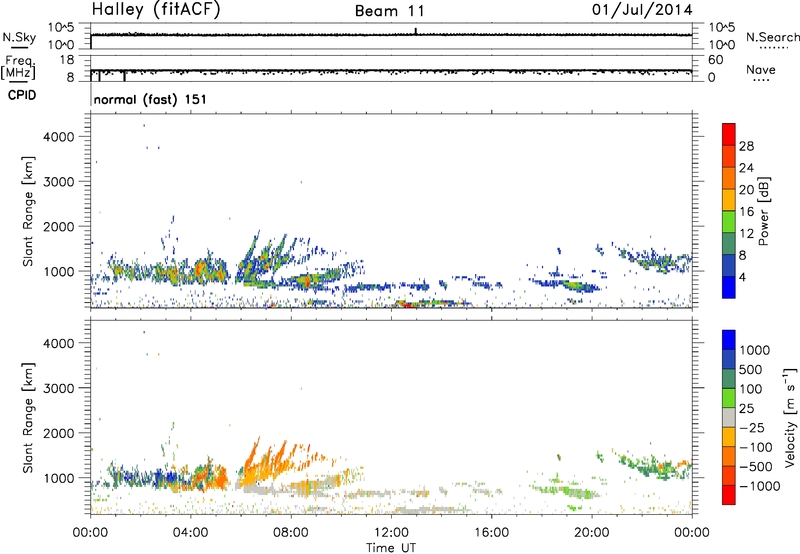Click the red bottom velocity swatch
The image size is (800, 554).
(729, 495)
